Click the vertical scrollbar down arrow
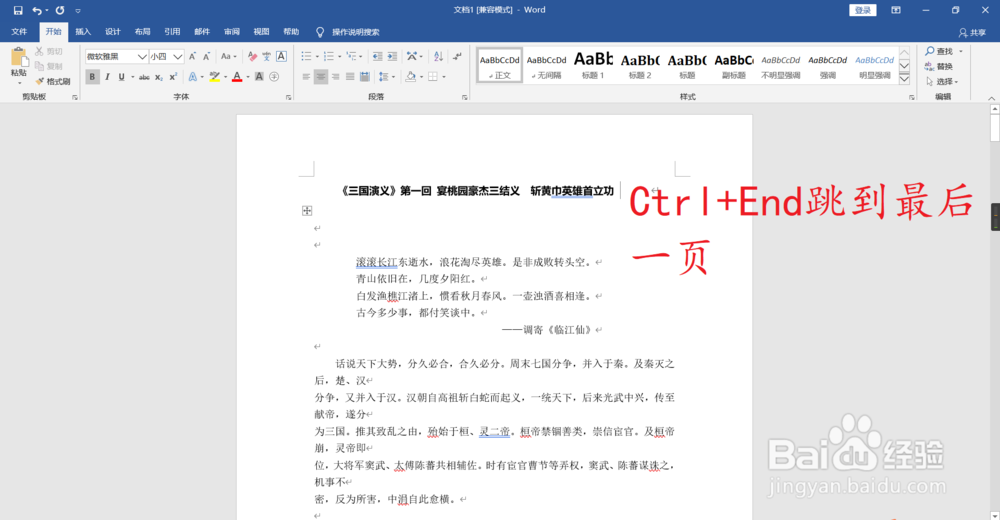The width and height of the screenshot is (1000, 520). (995, 515)
